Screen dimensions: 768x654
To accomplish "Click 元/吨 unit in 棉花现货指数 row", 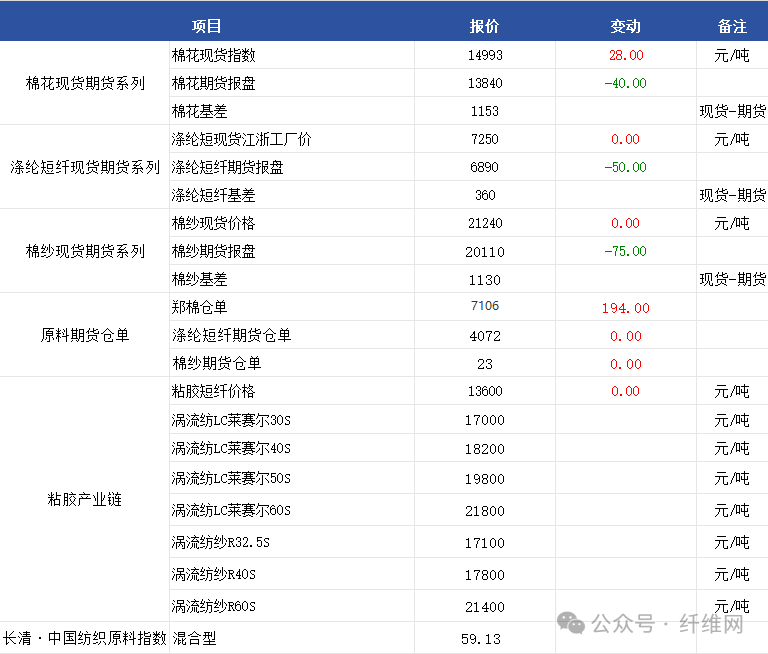I will coord(732,55).
